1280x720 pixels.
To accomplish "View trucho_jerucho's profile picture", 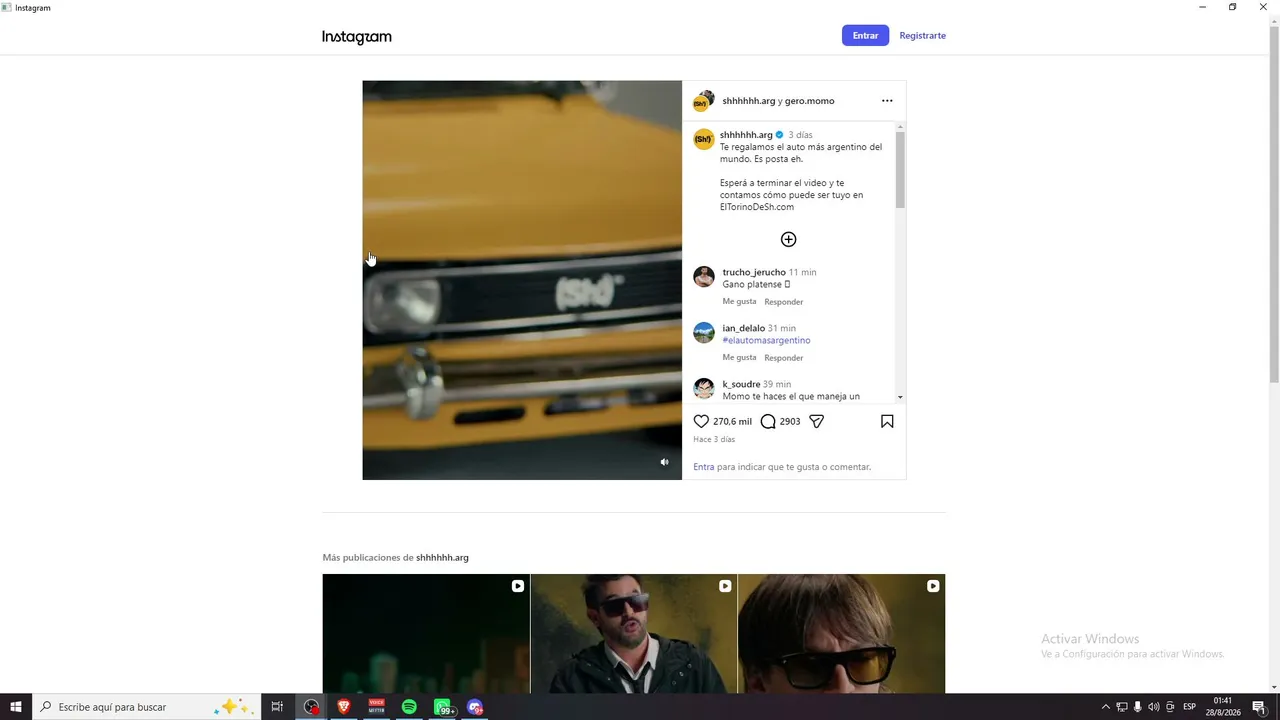I will click(704, 277).
